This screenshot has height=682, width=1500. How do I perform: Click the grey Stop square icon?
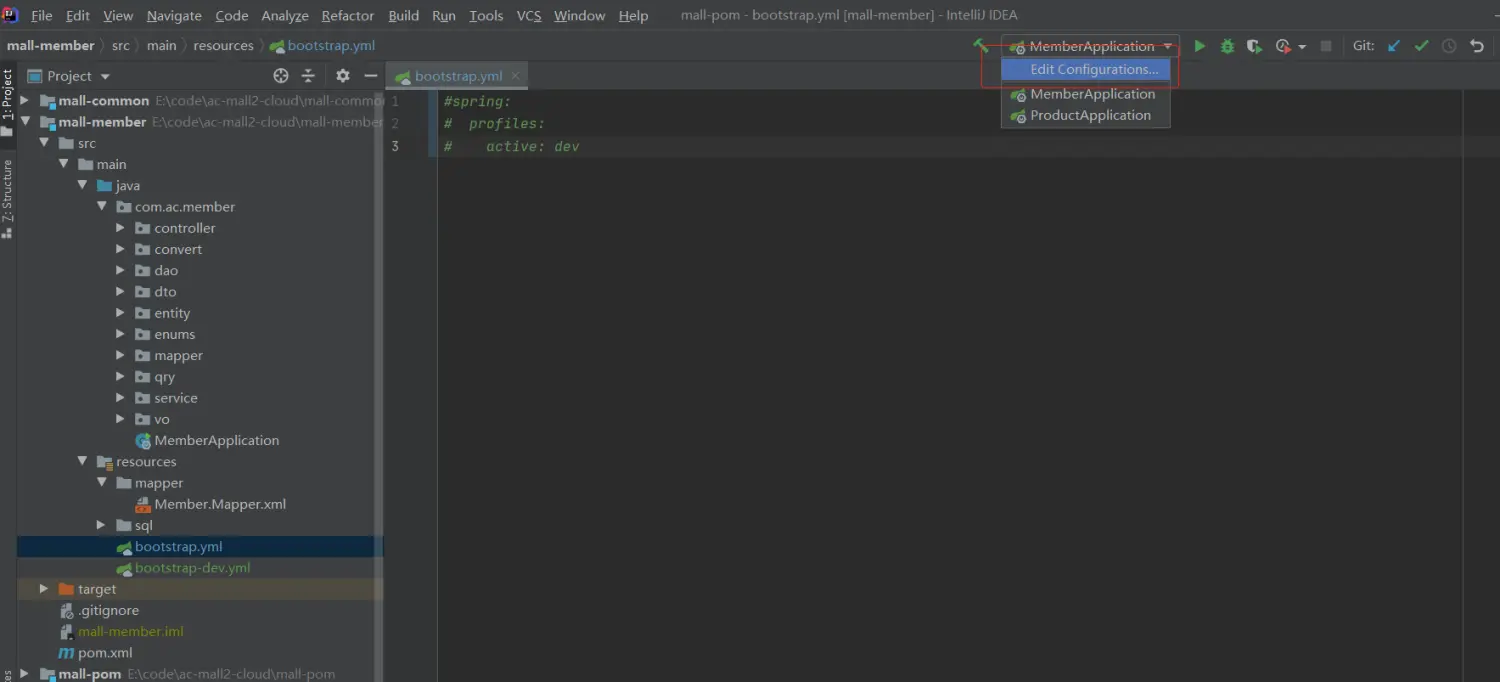1326,46
